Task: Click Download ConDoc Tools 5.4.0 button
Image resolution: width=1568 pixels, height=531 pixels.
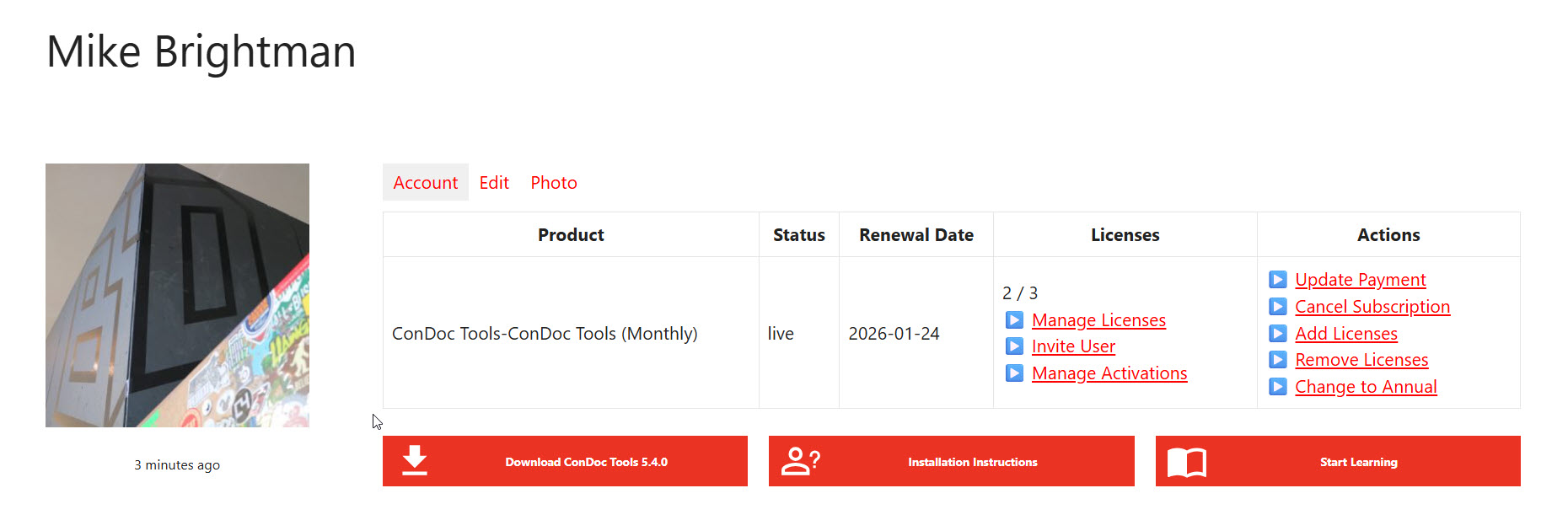Action: tap(565, 461)
